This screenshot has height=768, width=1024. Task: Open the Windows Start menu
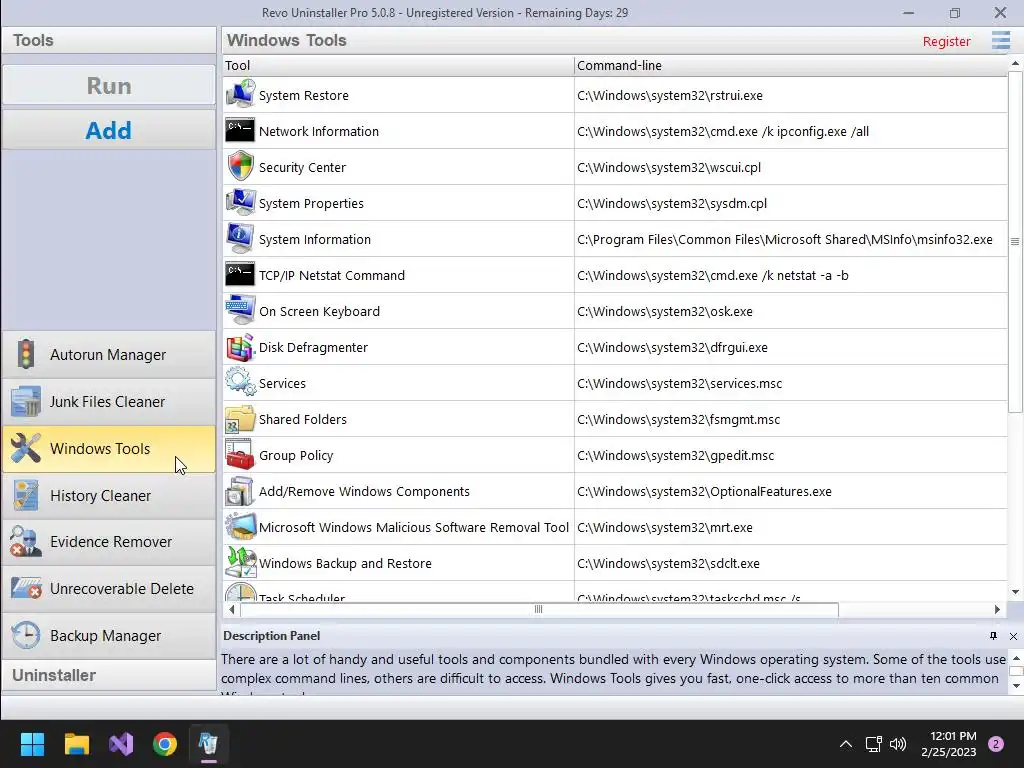pos(32,744)
